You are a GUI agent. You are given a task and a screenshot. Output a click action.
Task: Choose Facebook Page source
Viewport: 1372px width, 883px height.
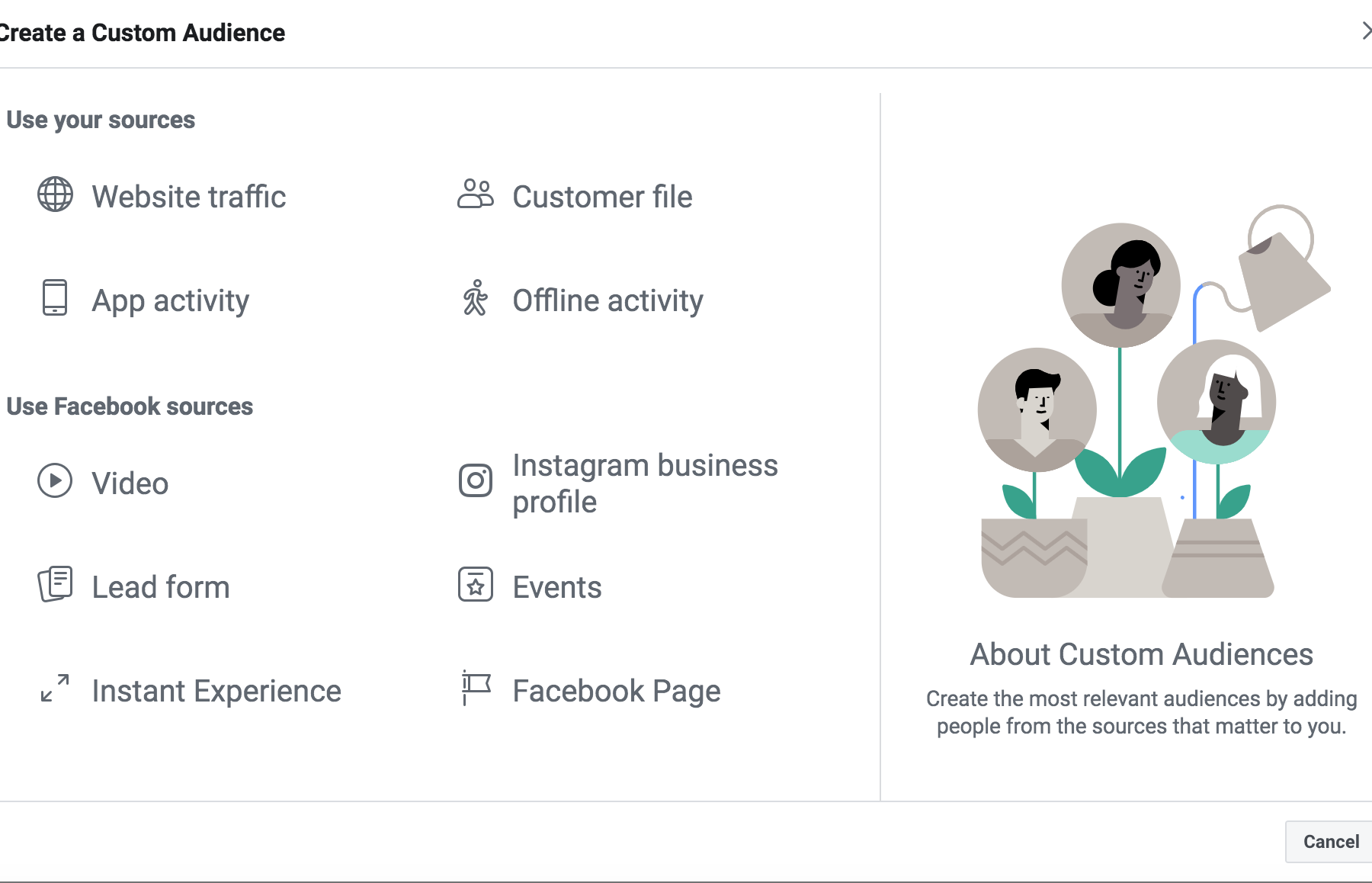click(x=617, y=691)
